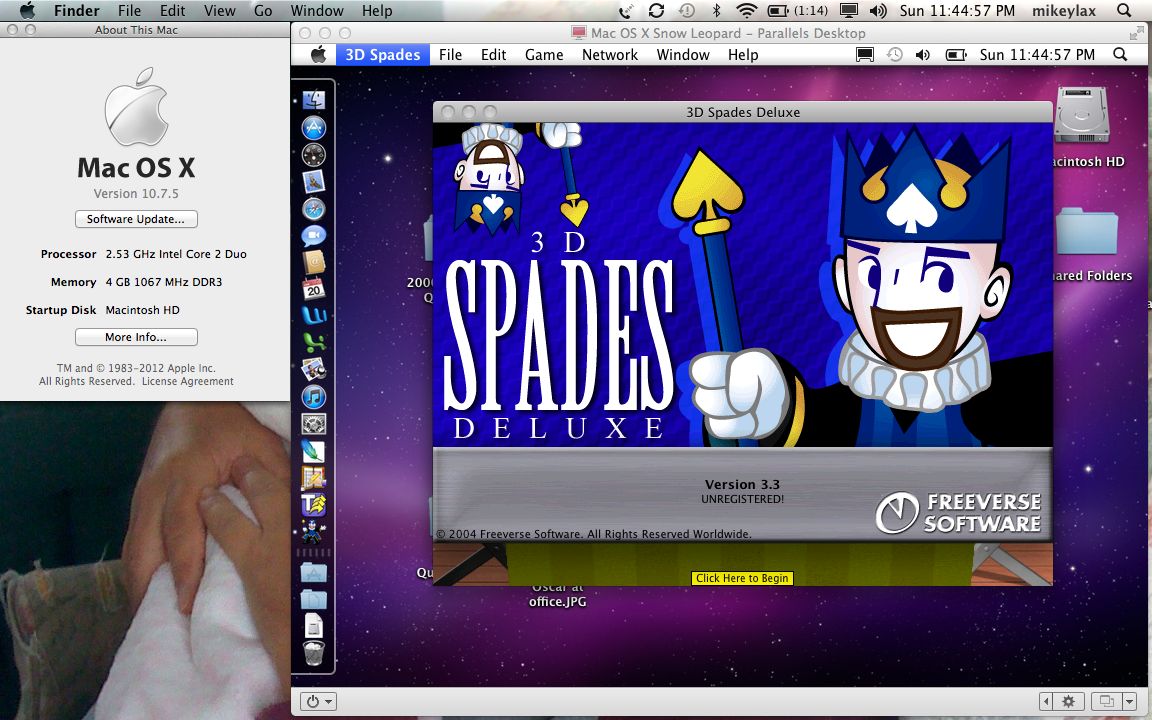The width and height of the screenshot is (1152, 720).
Task: Open Finder's View menu on host
Action: [x=220, y=10]
